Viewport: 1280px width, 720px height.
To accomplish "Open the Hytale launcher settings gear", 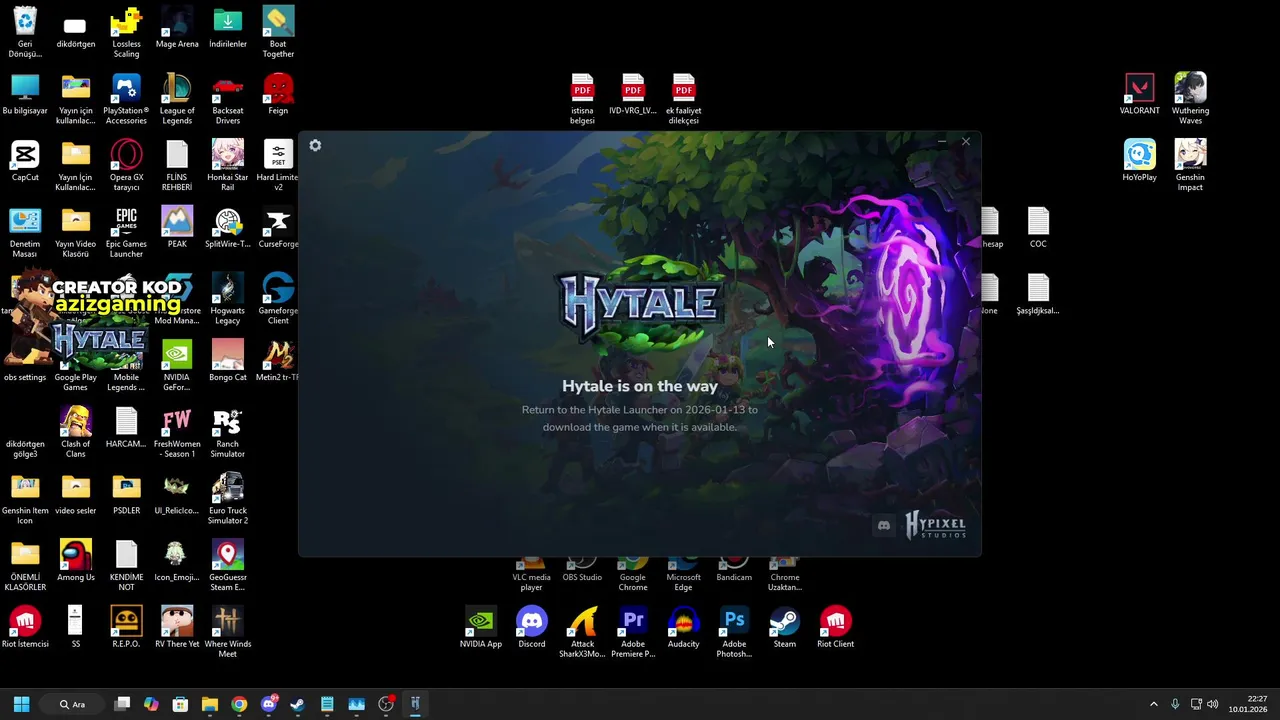I will pyautogui.click(x=315, y=146).
